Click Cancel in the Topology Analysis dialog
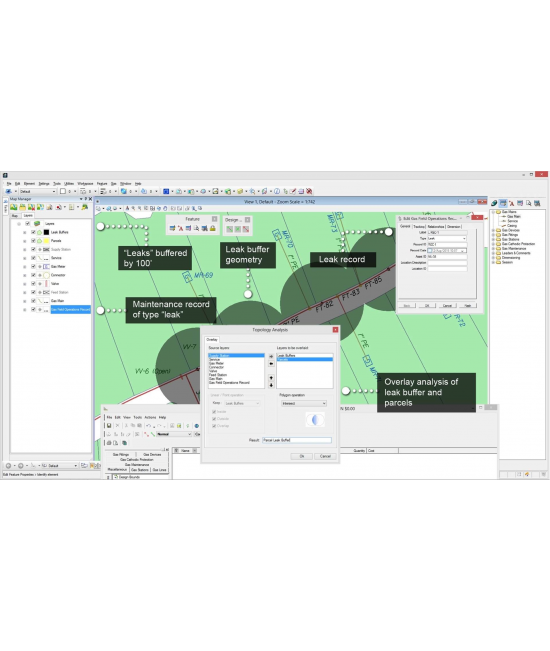The width and height of the screenshot is (550, 651). [x=325, y=456]
